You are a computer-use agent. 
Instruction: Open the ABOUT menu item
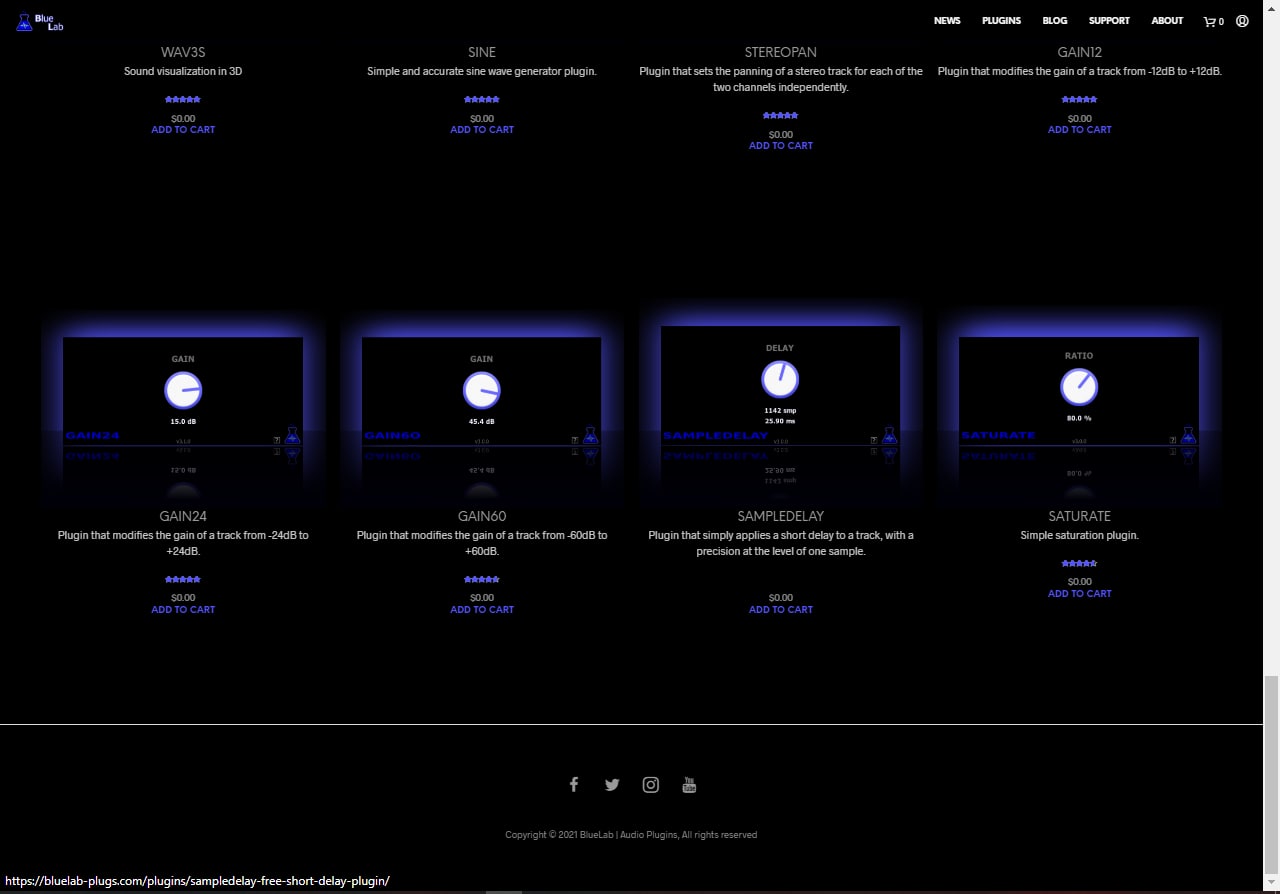[x=1167, y=21]
